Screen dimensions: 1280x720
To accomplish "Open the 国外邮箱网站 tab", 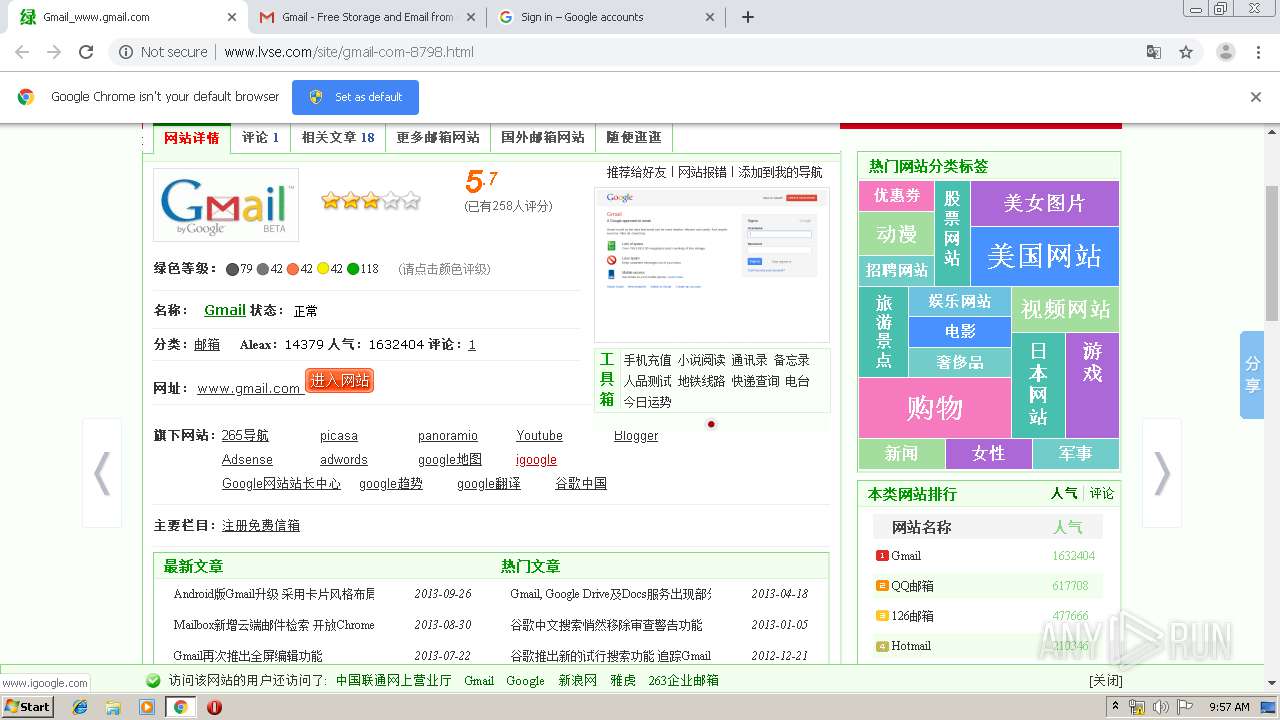I will pos(543,138).
